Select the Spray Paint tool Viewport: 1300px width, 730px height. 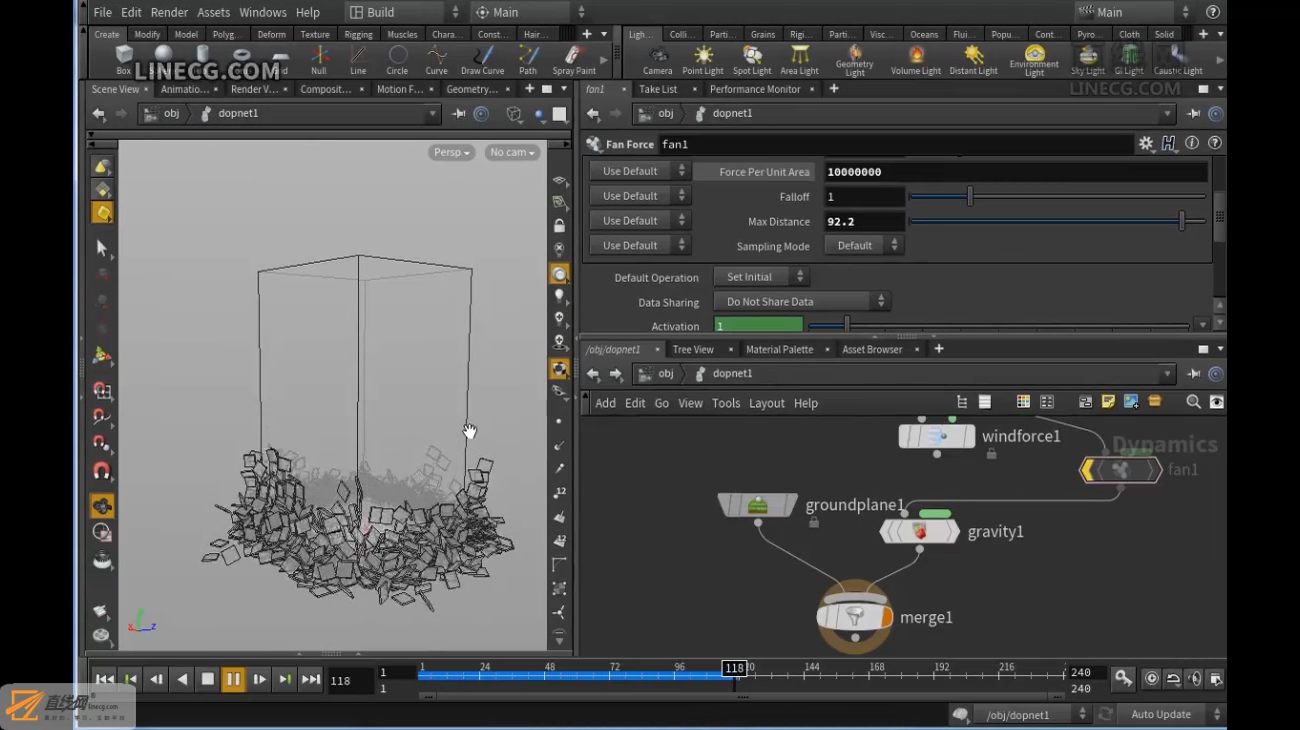(574, 59)
